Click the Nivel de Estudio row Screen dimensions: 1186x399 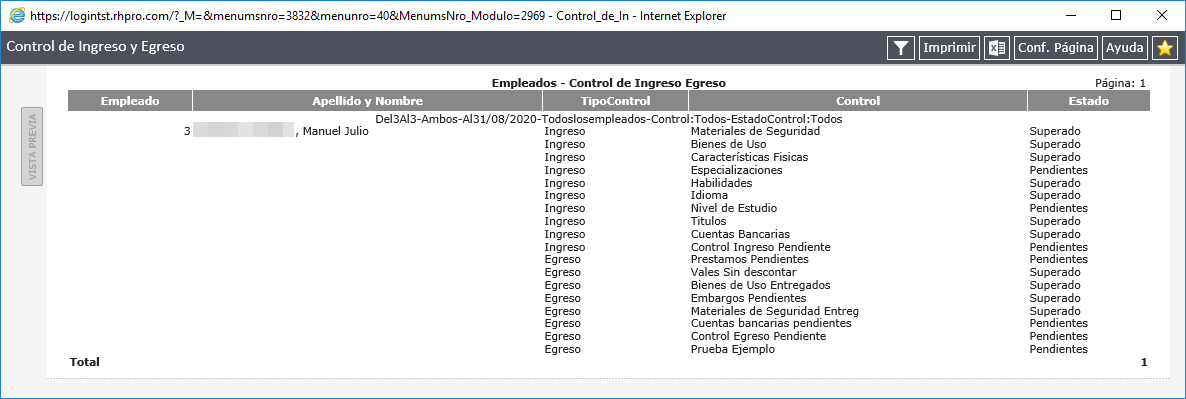pyautogui.click(x=734, y=208)
